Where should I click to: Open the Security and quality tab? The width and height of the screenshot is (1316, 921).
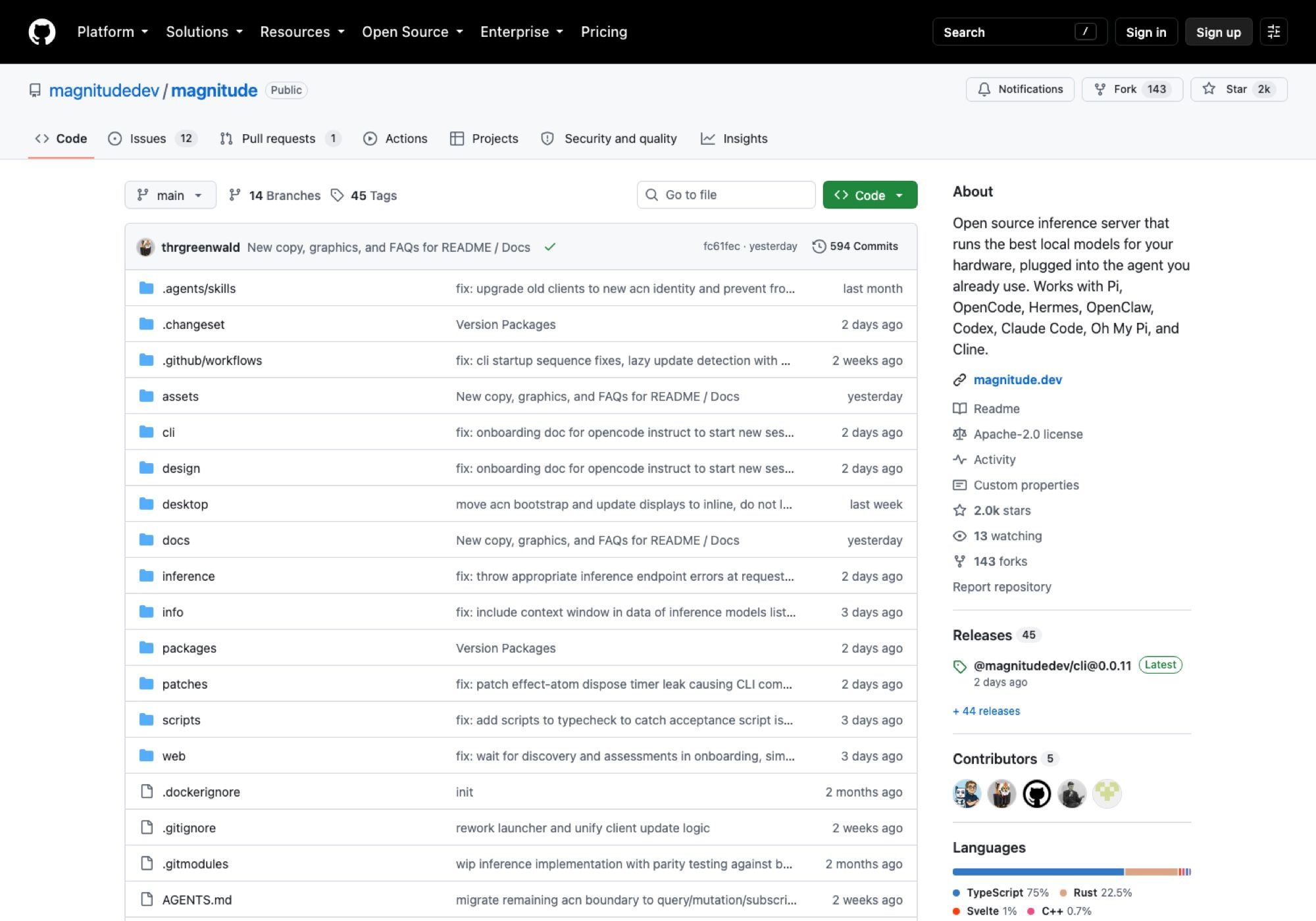pyautogui.click(x=609, y=138)
